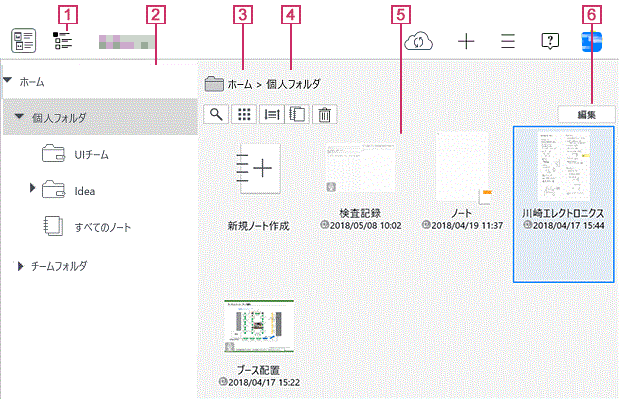Collapse the ホーム tree node

click(x=8, y=80)
